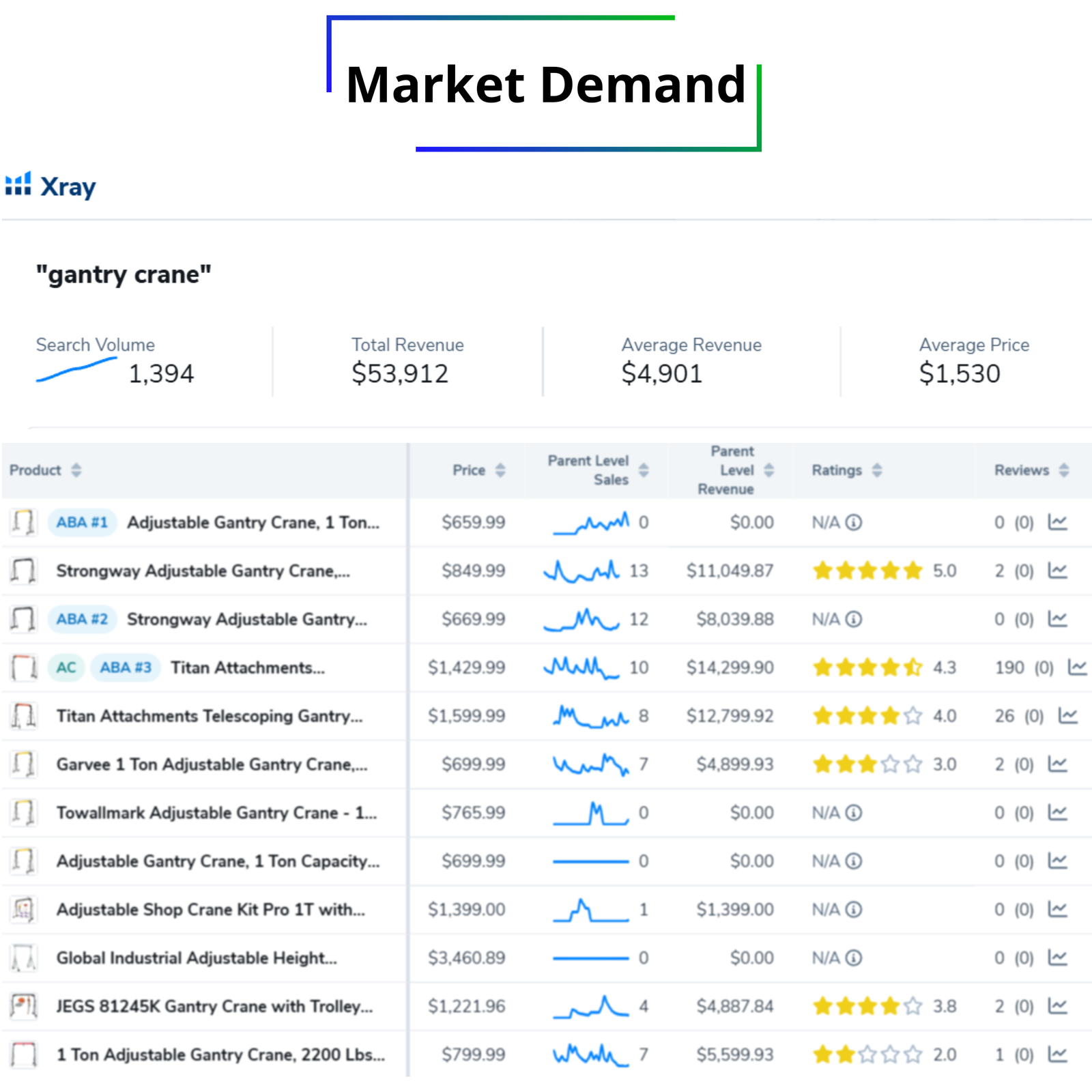Click sales sparkline in Strongway $849.99 row
Image resolution: width=1092 pixels, height=1092 pixels.
click(581, 571)
